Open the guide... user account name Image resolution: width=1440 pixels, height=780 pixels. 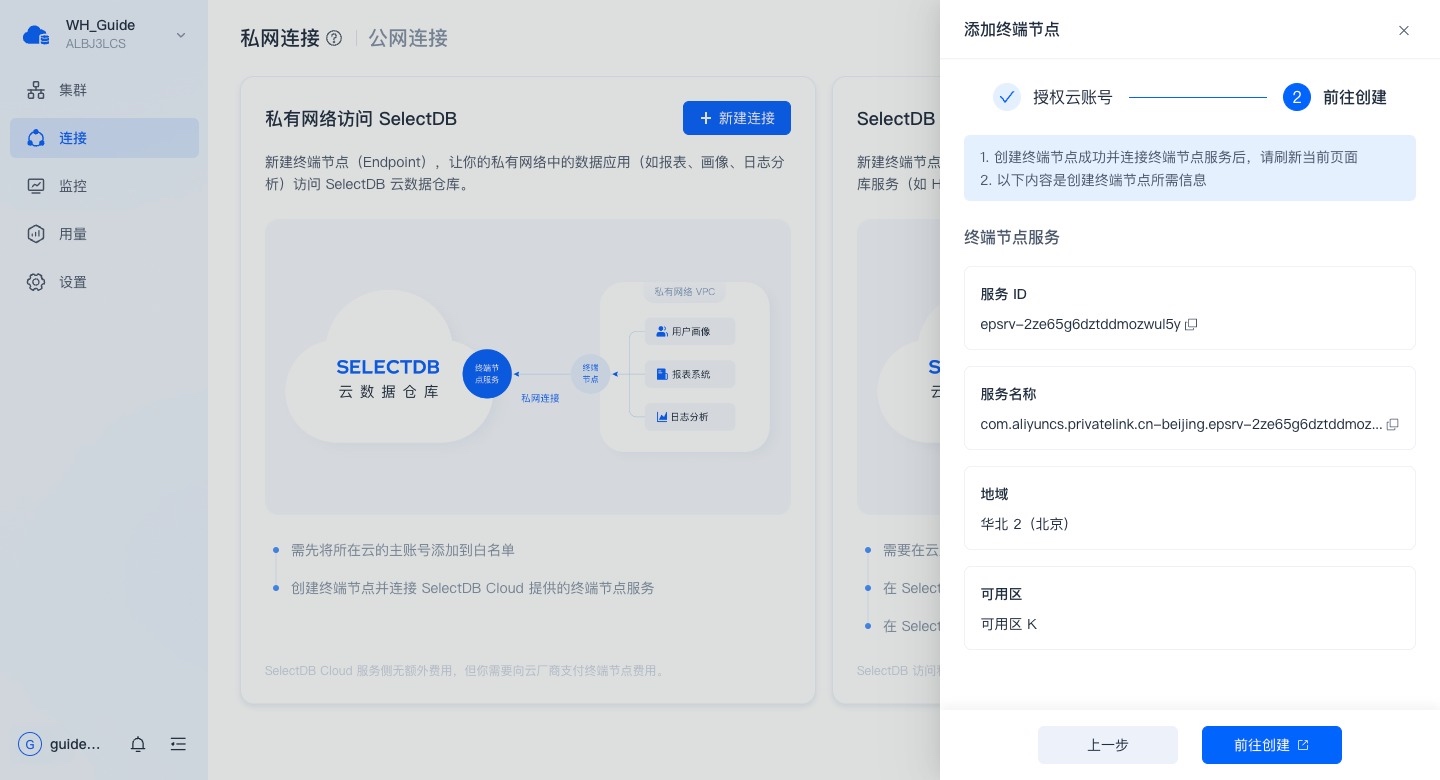point(75,744)
